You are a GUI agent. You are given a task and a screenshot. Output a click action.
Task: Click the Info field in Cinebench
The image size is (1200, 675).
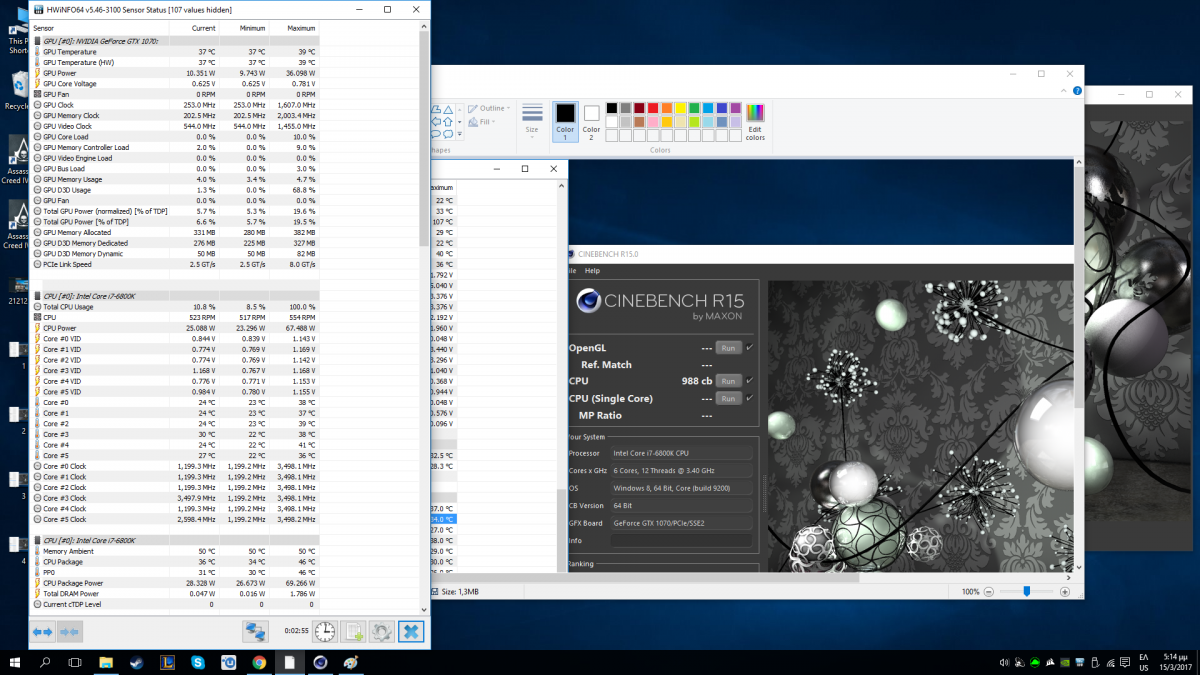click(682, 541)
